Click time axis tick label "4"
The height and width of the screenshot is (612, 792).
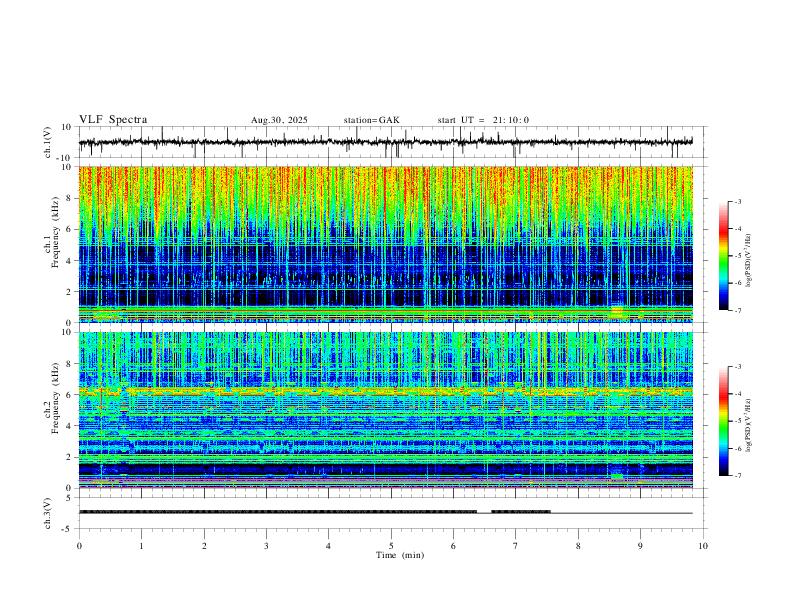click(329, 546)
